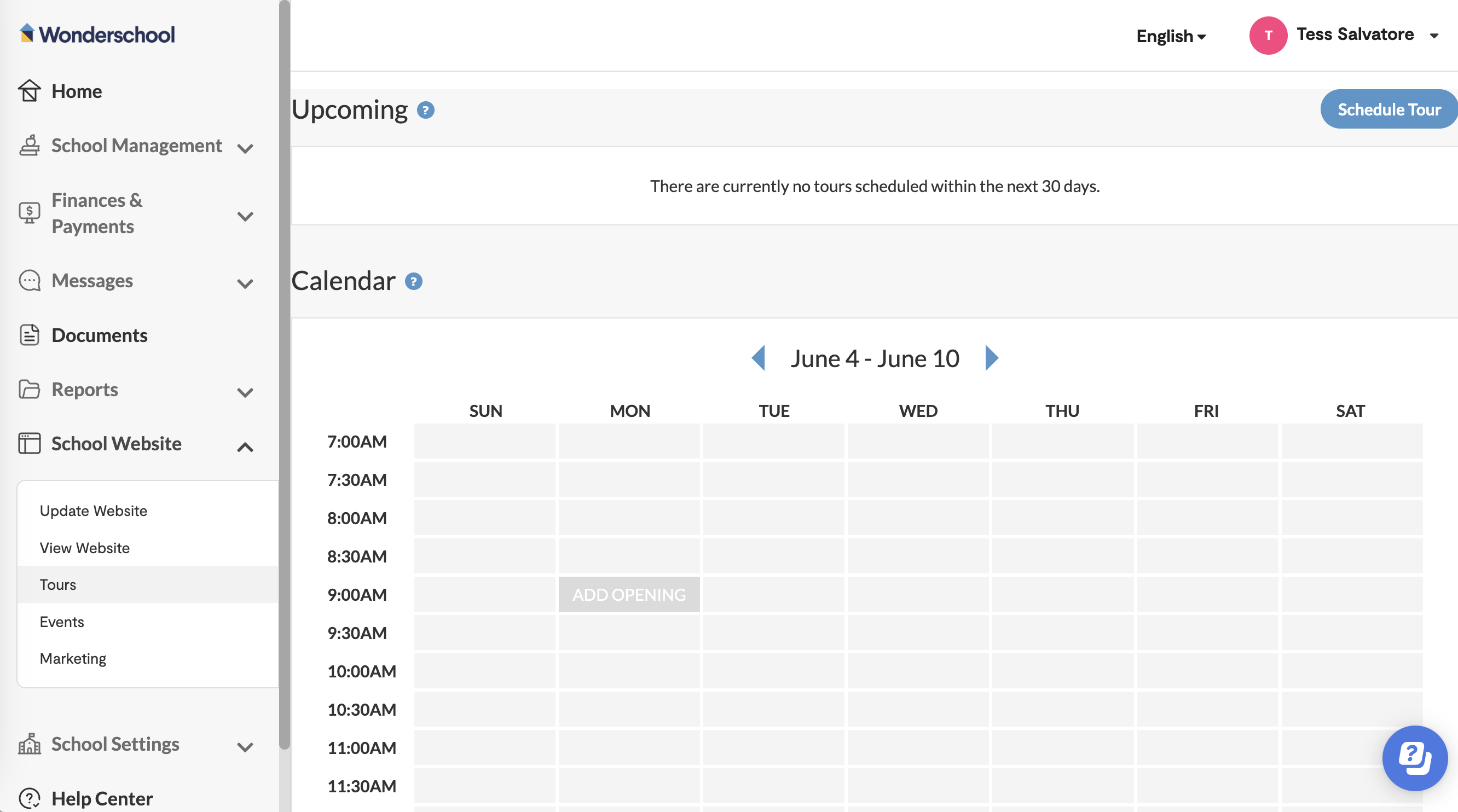
Task: Open the Tess Salvatore account menu arrow
Action: coord(1434,36)
